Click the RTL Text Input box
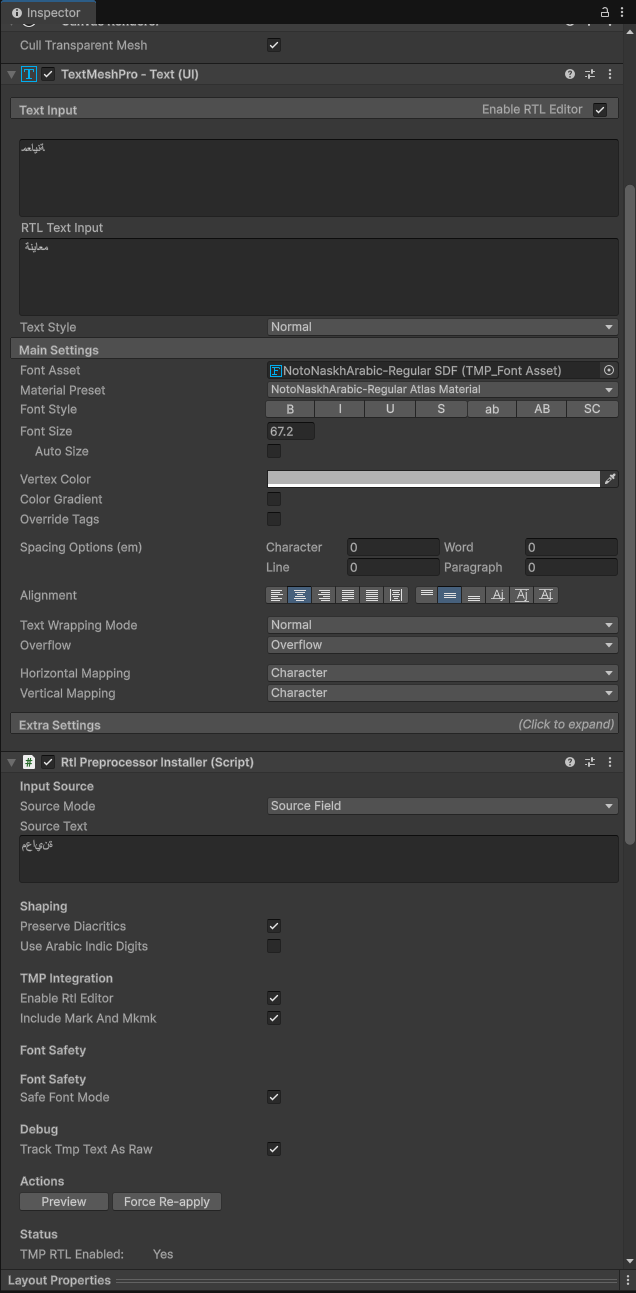Image resolution: width=636 pixels, height=1293 pixels. pyautogui.click(x=319, y=277)
